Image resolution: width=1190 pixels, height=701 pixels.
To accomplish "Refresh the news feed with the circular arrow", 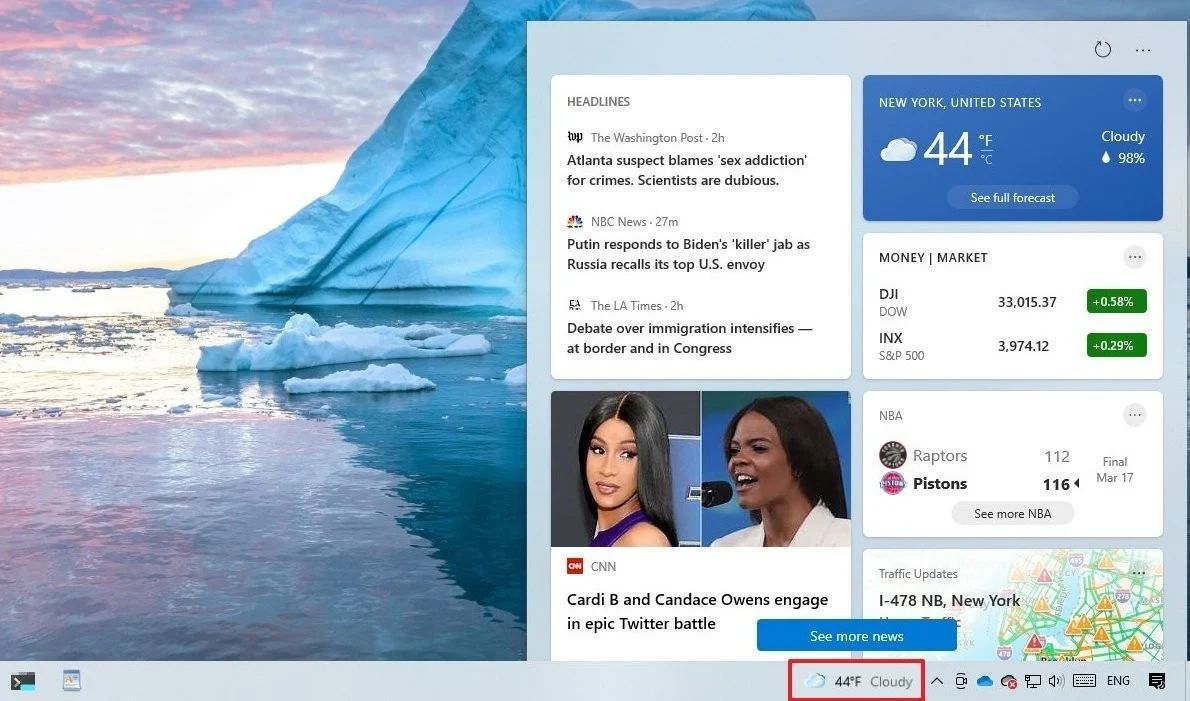I will click(x=1102, y=50).
